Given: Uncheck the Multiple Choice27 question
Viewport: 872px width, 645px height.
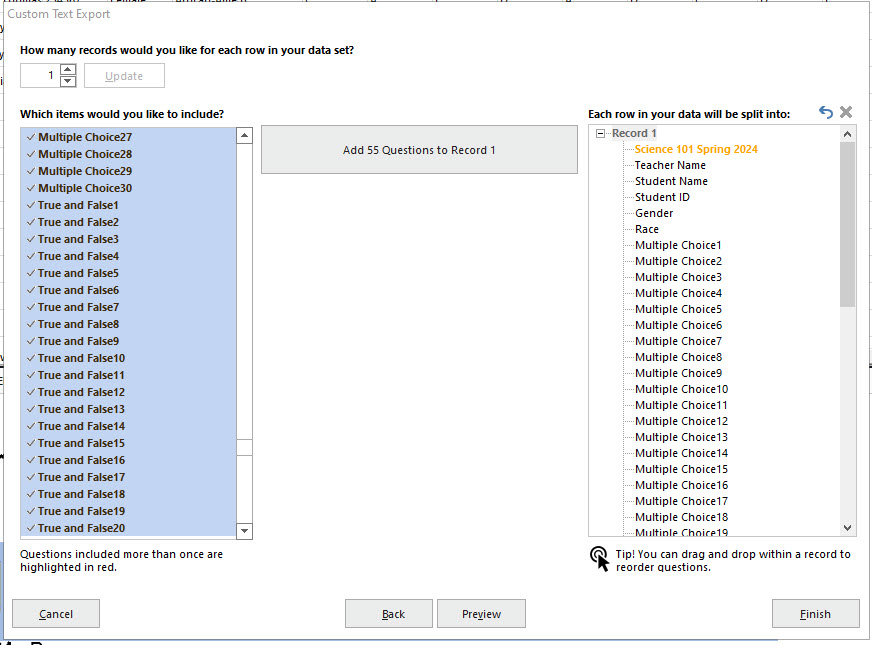Looking at the screenshot, I should (x=30, y=136).
